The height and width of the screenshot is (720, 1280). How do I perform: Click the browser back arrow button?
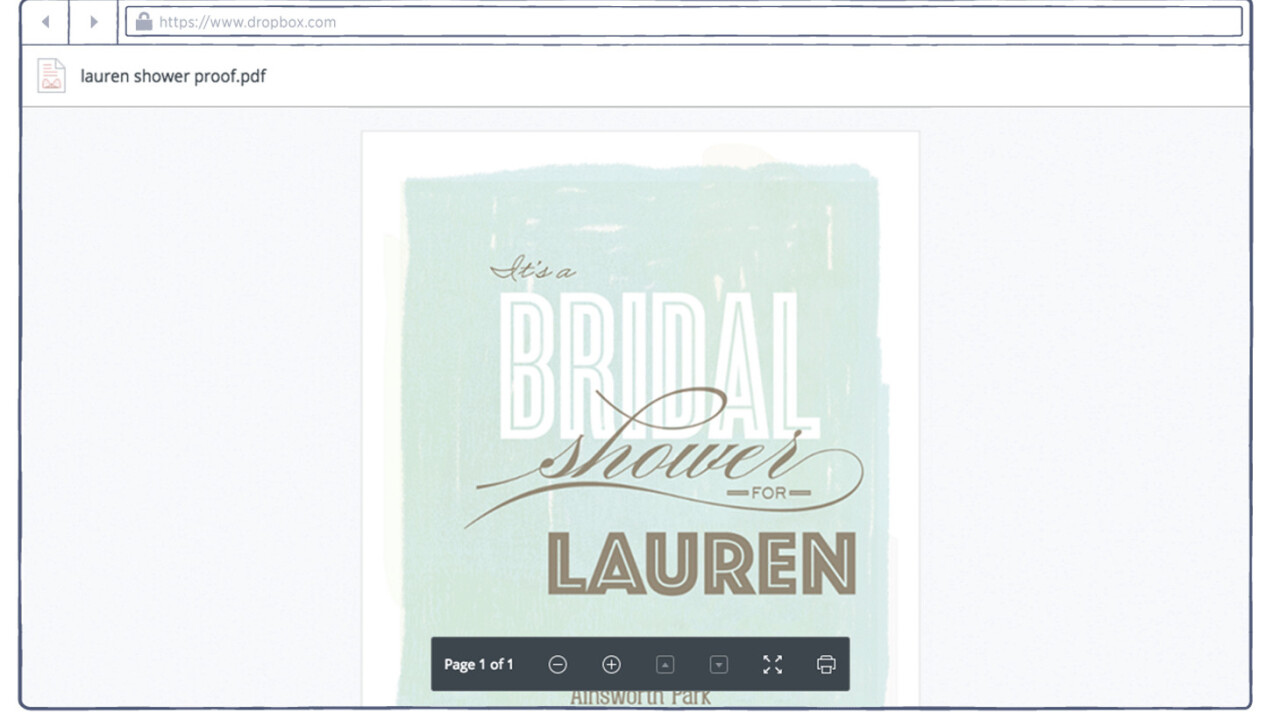[45, 22]
